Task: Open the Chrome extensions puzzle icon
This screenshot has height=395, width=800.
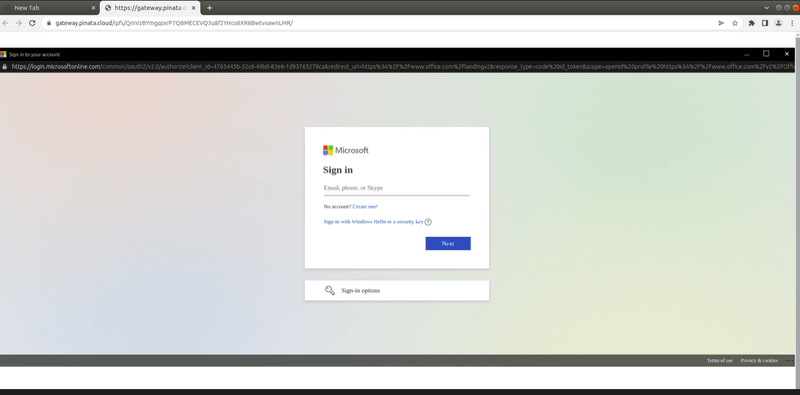Action: [752, 23]
